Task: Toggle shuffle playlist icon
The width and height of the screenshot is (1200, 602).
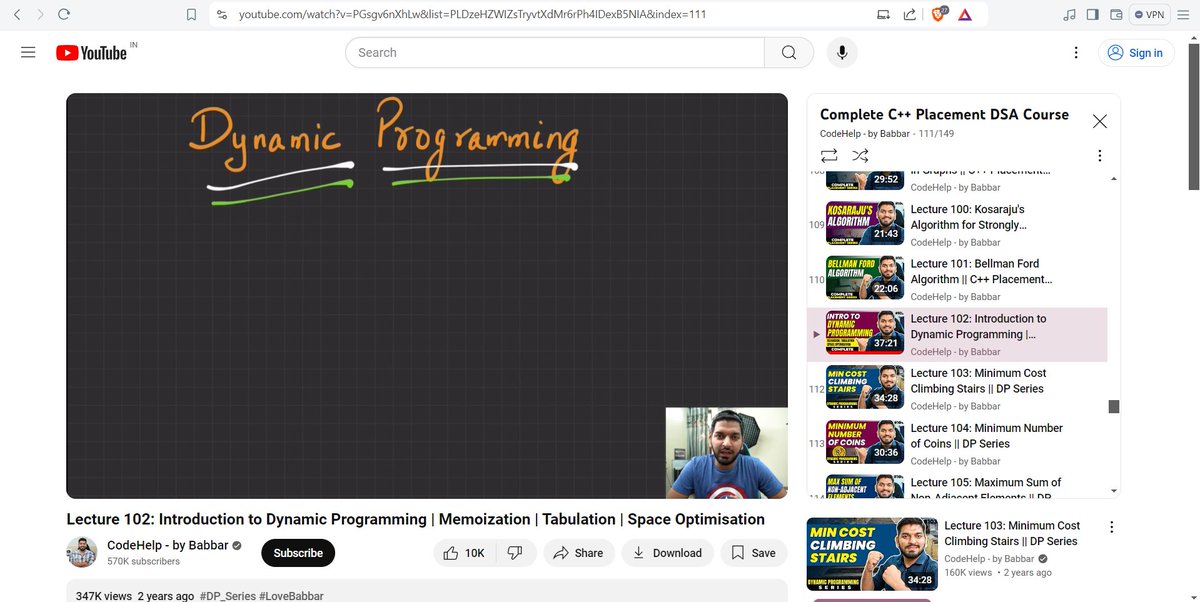Action: (860, 155)
